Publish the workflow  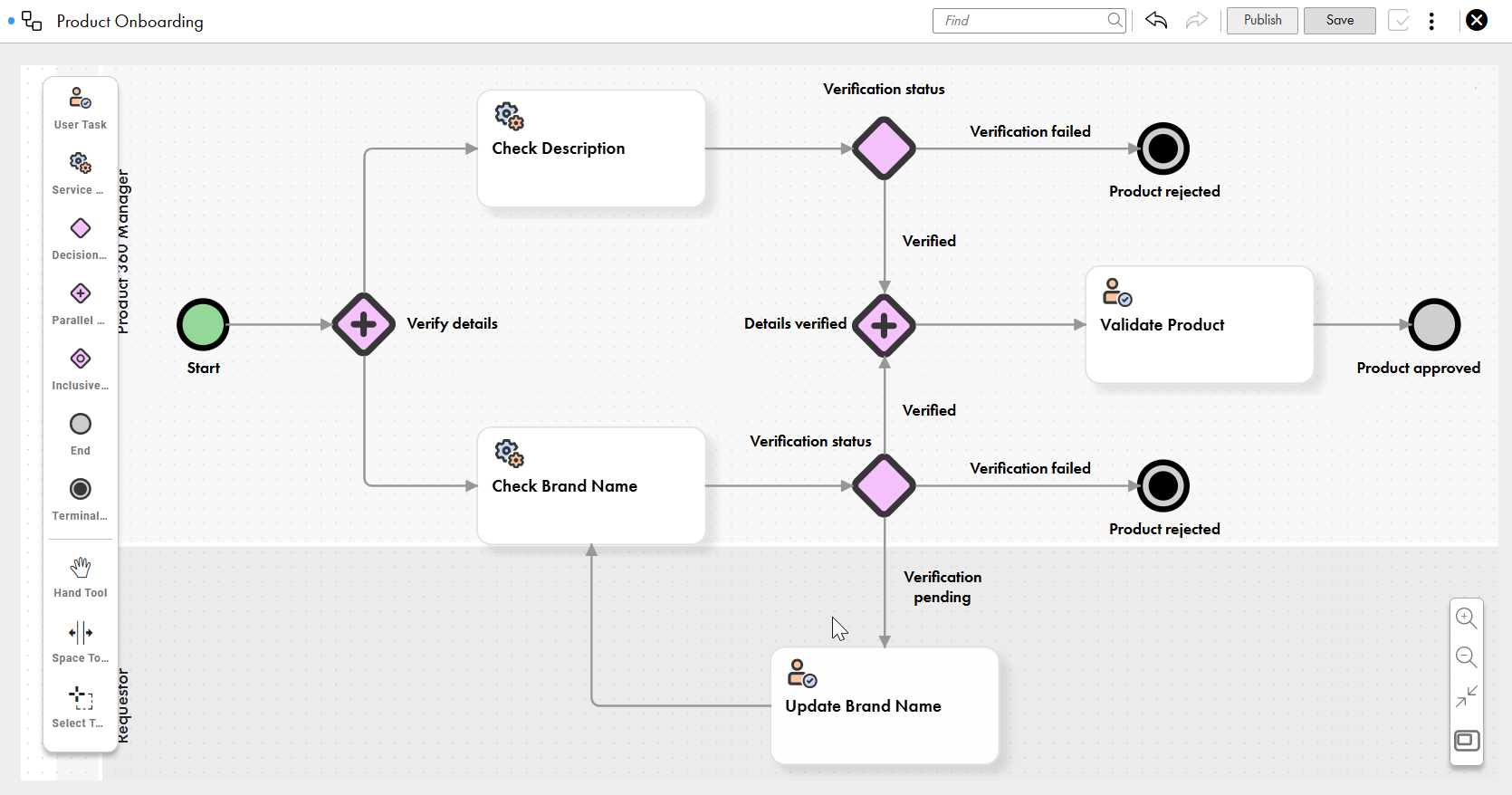pyautogui.click(x=1262, y=20)
